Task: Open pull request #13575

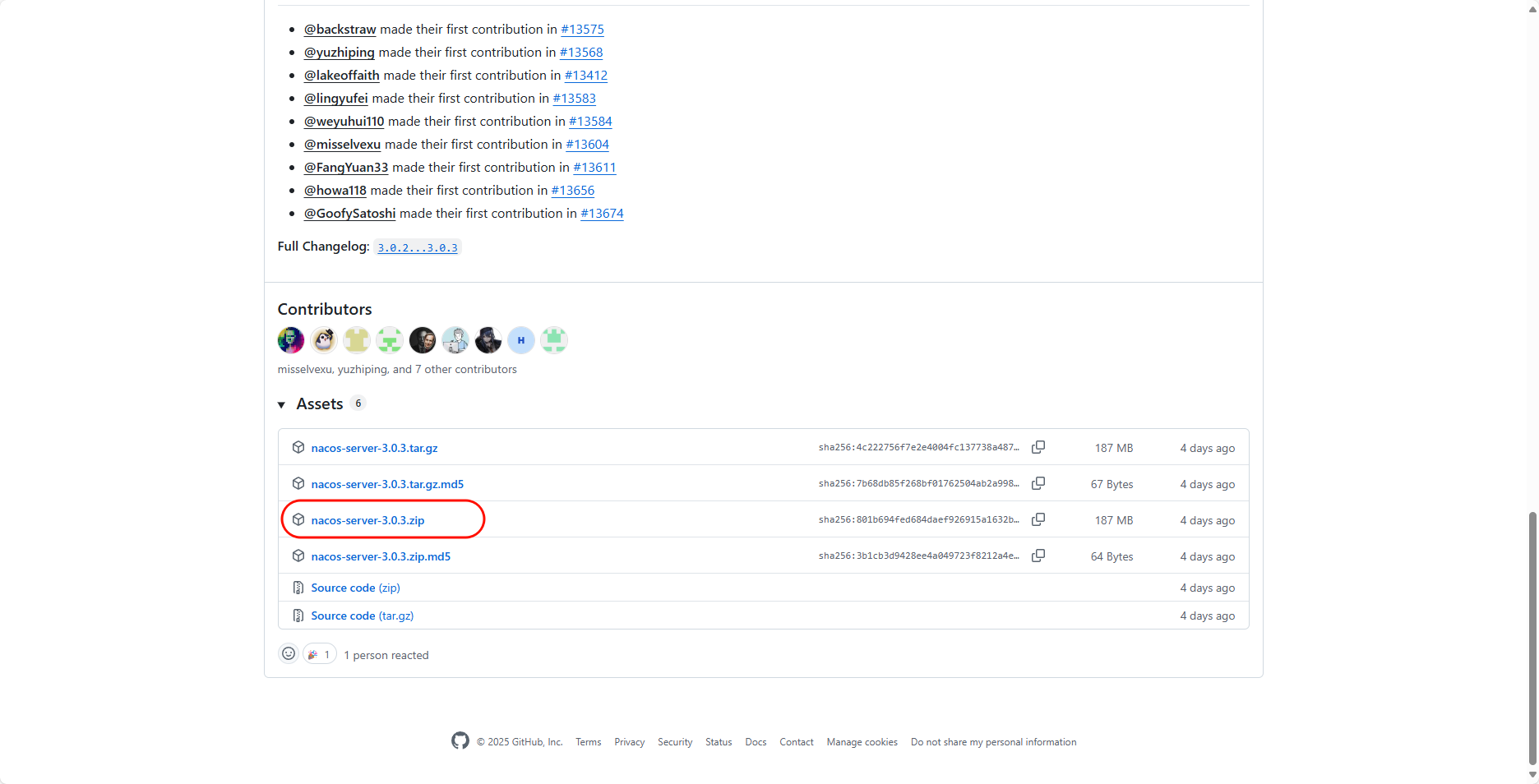Action: (582, 29)
